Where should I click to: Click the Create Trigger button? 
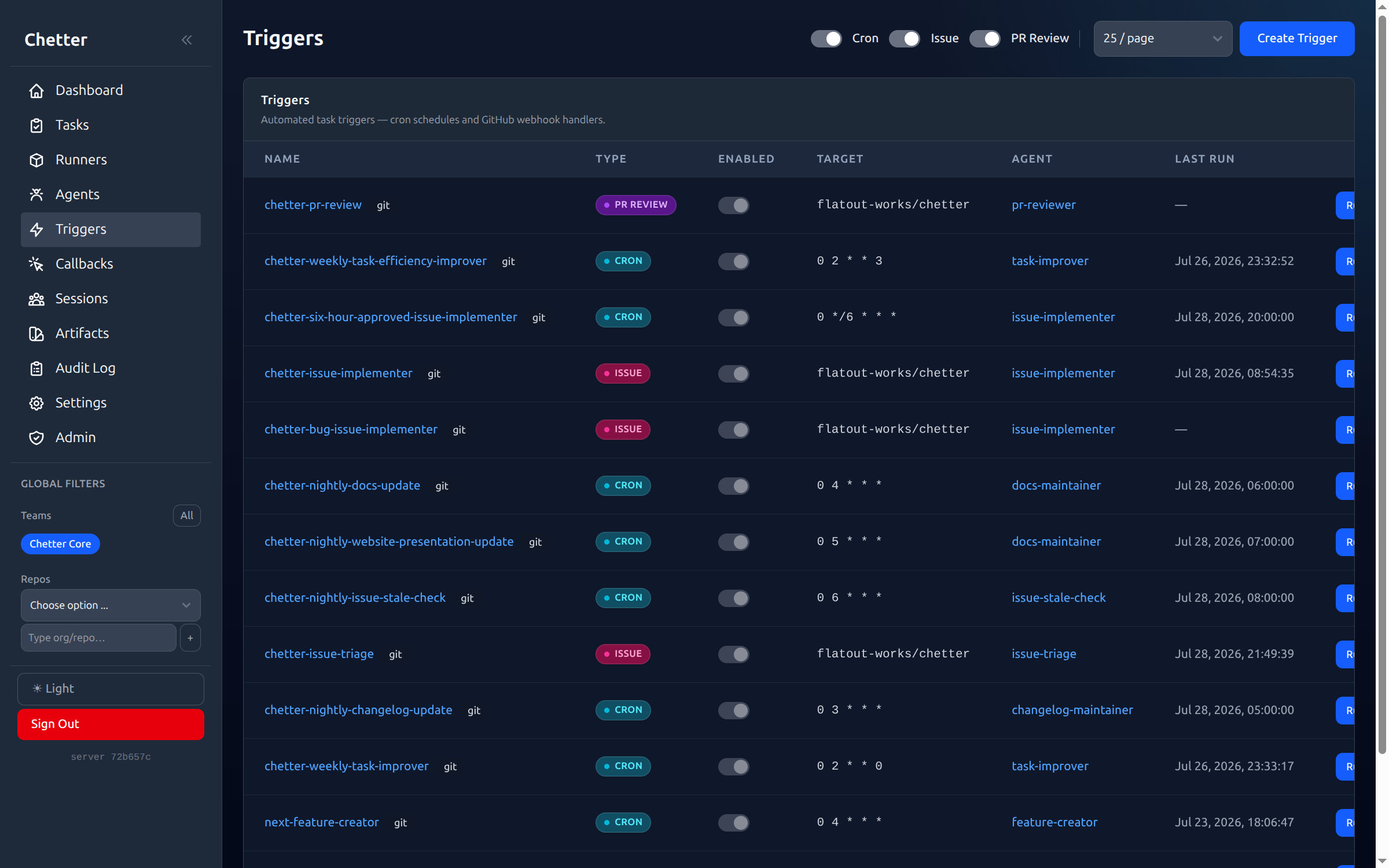(1297, 39)
